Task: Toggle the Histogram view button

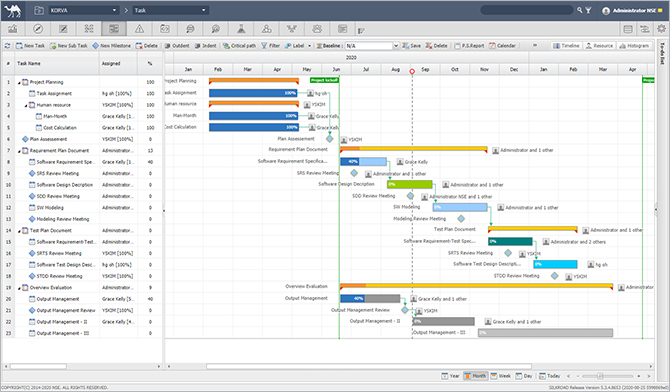Action: click(634, 46)
